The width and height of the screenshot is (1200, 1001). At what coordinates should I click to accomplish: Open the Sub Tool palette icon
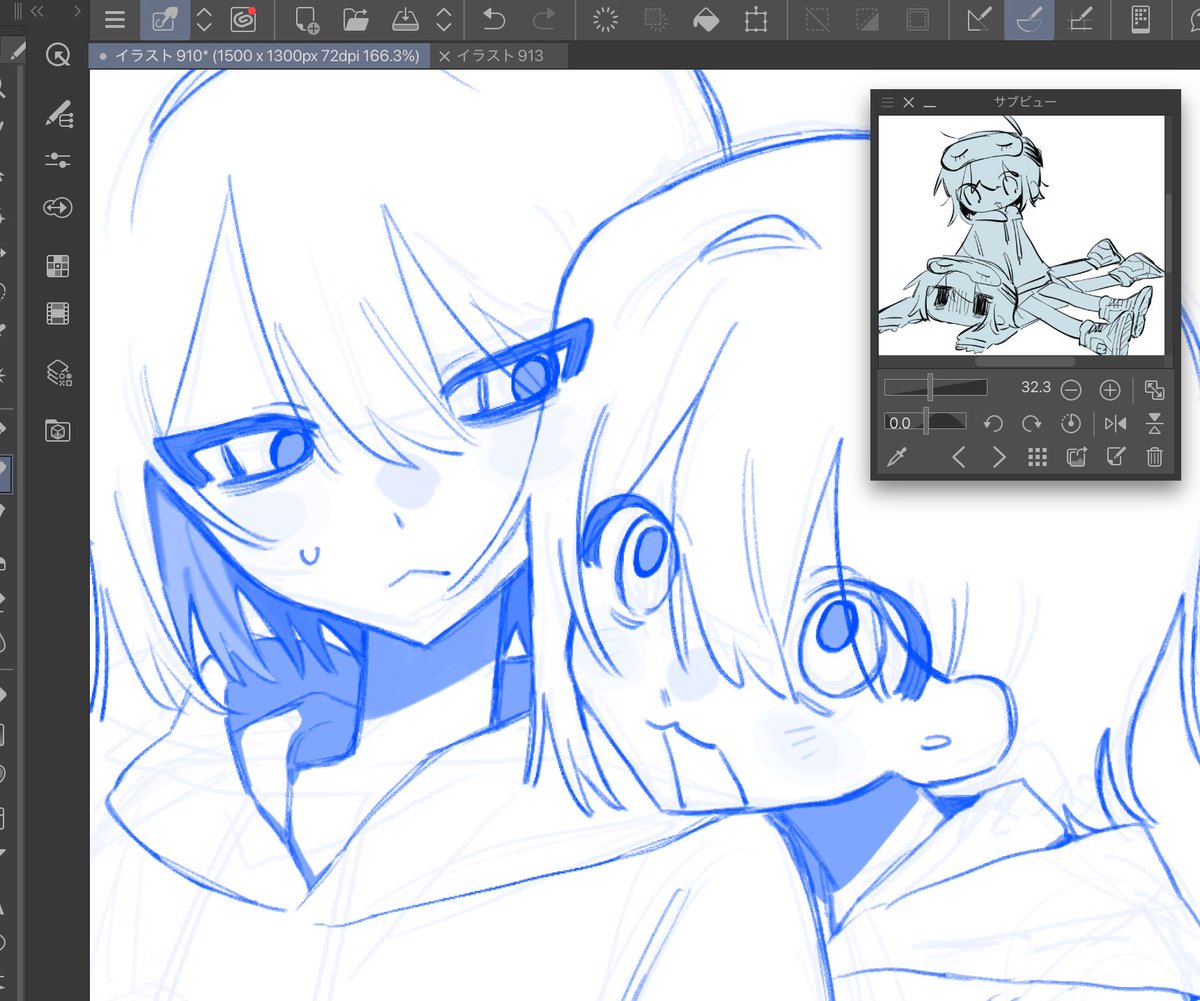[59, 114]
